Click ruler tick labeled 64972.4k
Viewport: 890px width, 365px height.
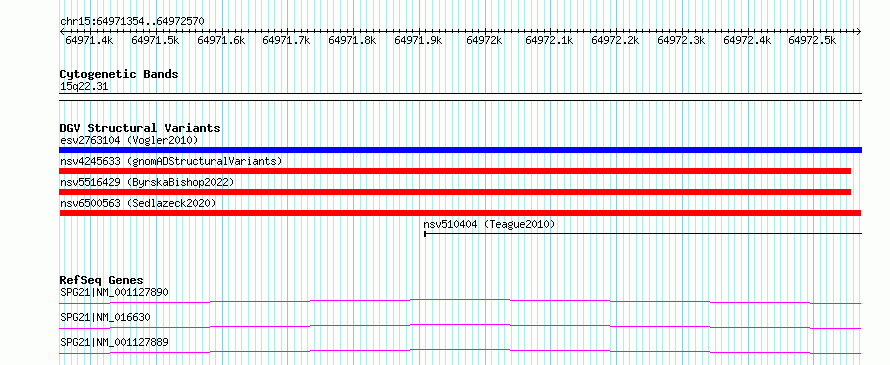coord(746,40)
